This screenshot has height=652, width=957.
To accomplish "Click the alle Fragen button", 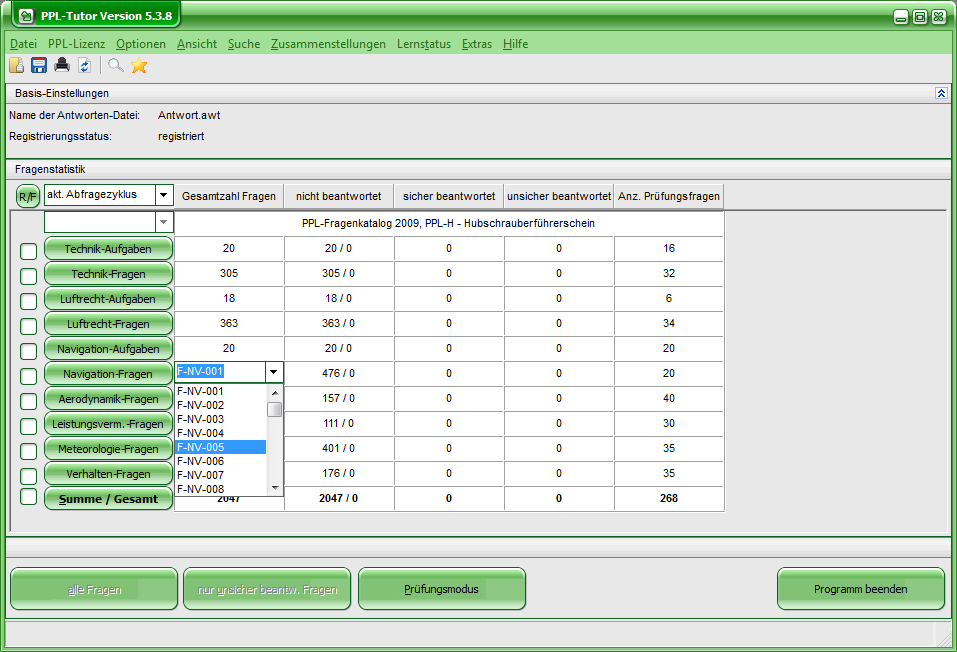I will pyautogui.click(x=94, y=589).
